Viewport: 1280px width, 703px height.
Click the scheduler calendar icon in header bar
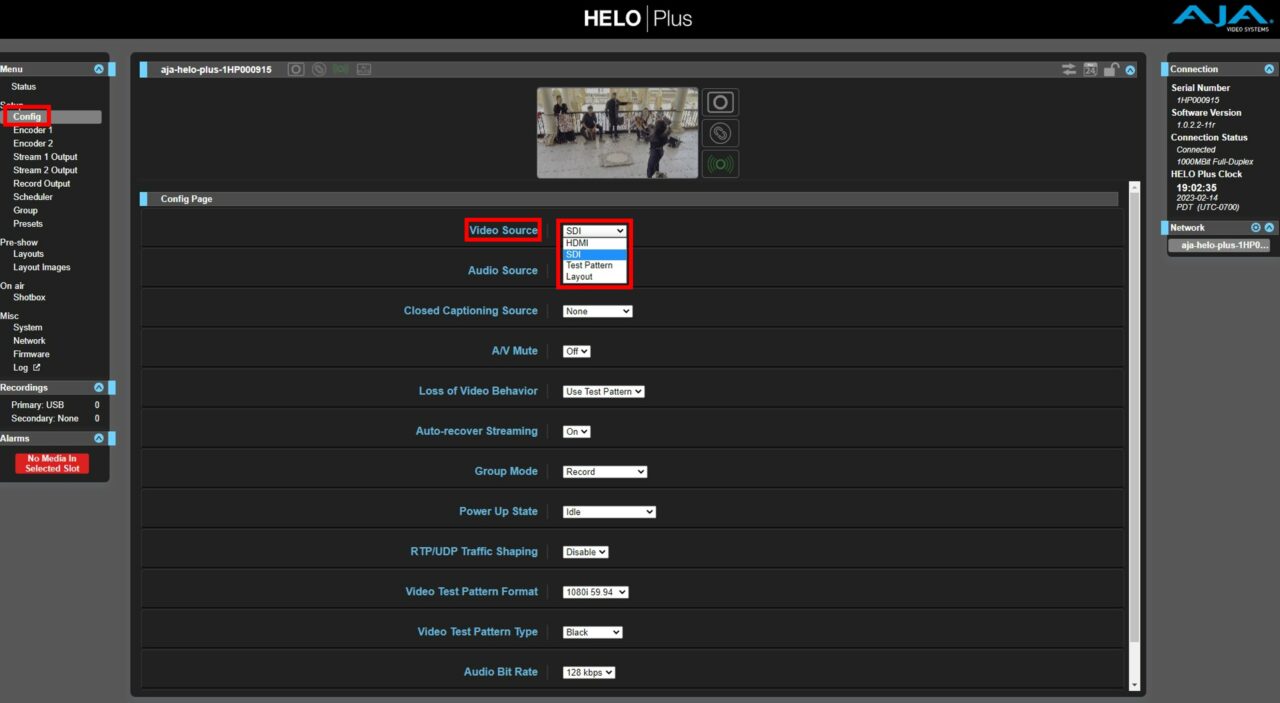(1090, 70)
